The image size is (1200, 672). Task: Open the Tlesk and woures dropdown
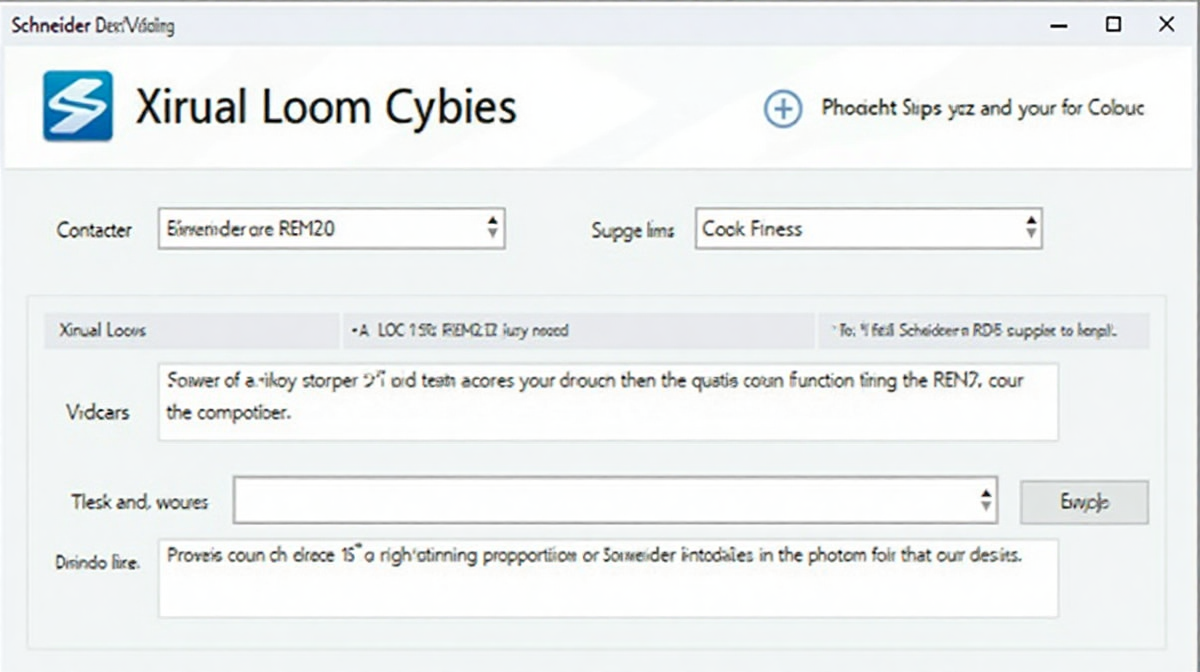[615, 500]
